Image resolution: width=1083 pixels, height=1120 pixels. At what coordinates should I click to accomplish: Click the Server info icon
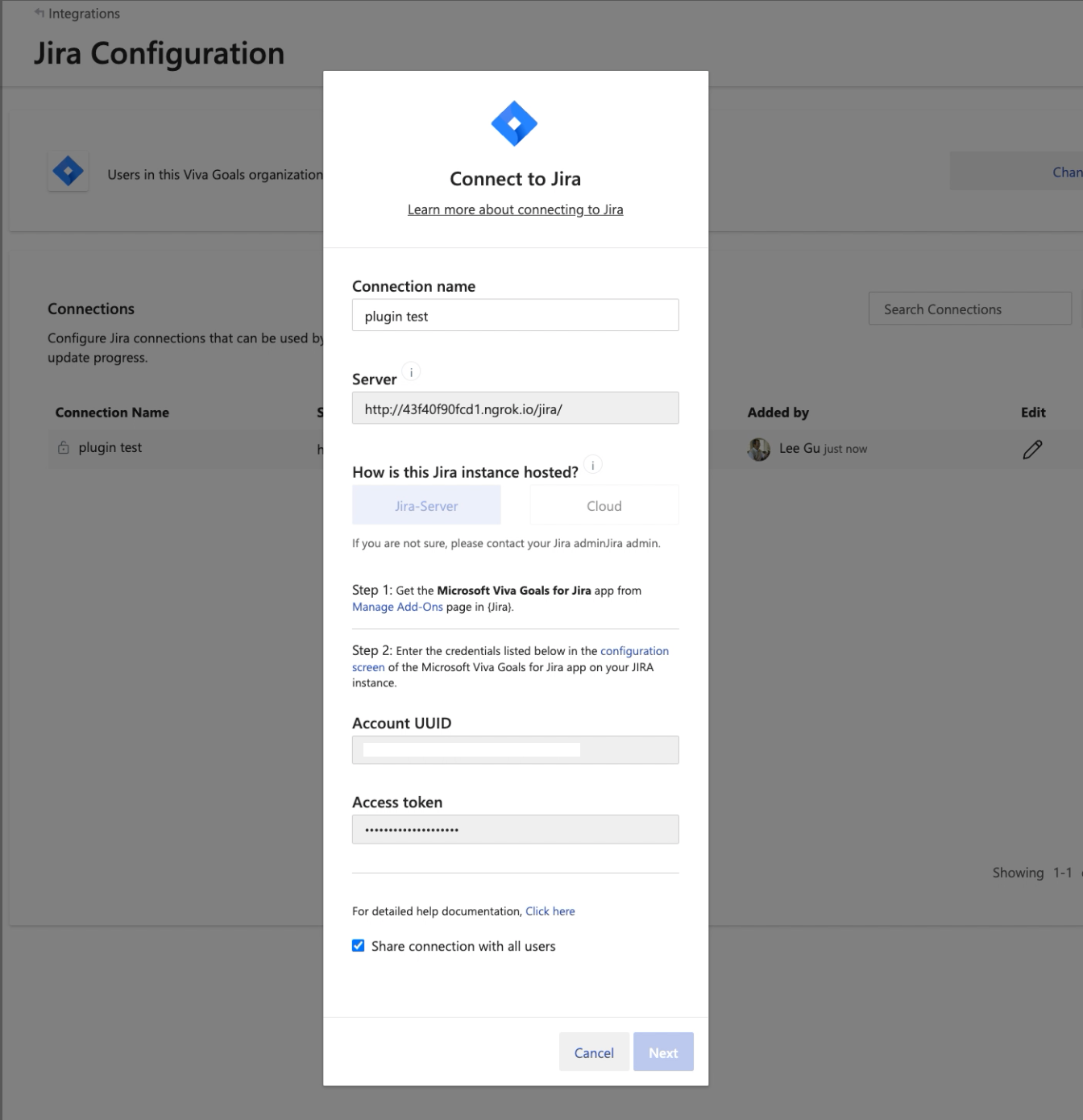(411, 372)
